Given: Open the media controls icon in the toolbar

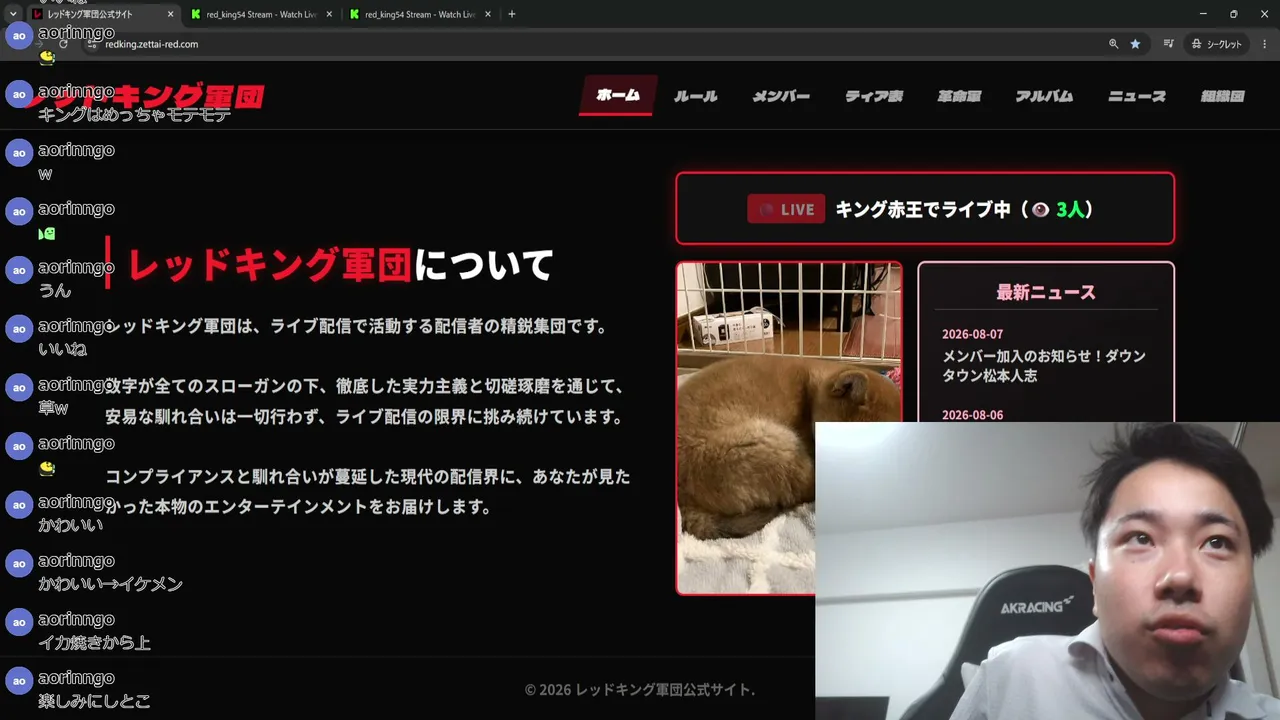Looking at the screenshot, I should tap(1168, 44).
